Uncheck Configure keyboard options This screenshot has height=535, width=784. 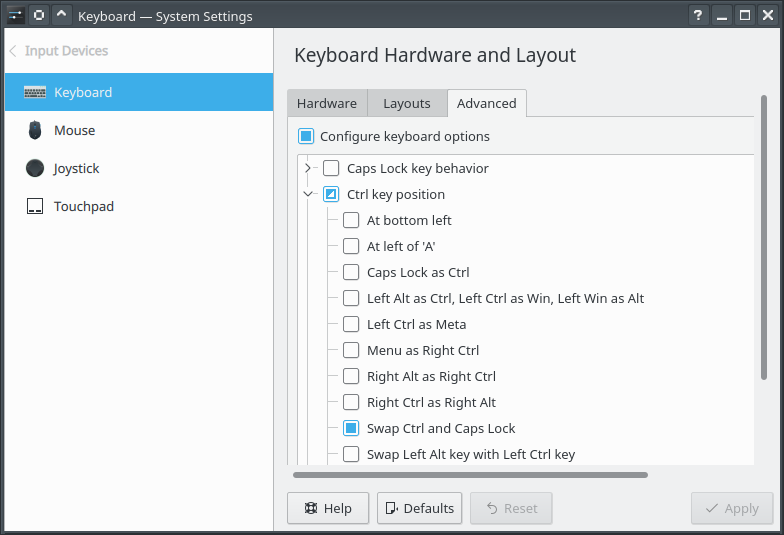click(306, 136)
